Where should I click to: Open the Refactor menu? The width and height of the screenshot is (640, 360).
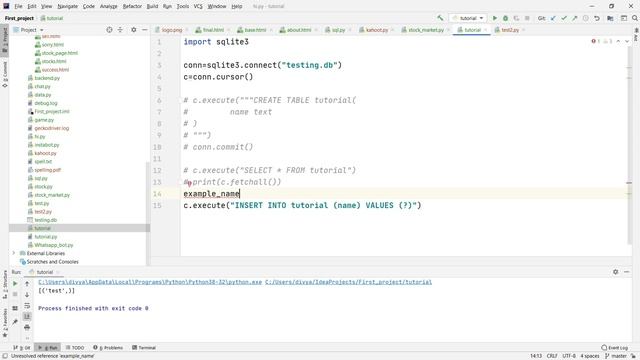coord(132,6)
